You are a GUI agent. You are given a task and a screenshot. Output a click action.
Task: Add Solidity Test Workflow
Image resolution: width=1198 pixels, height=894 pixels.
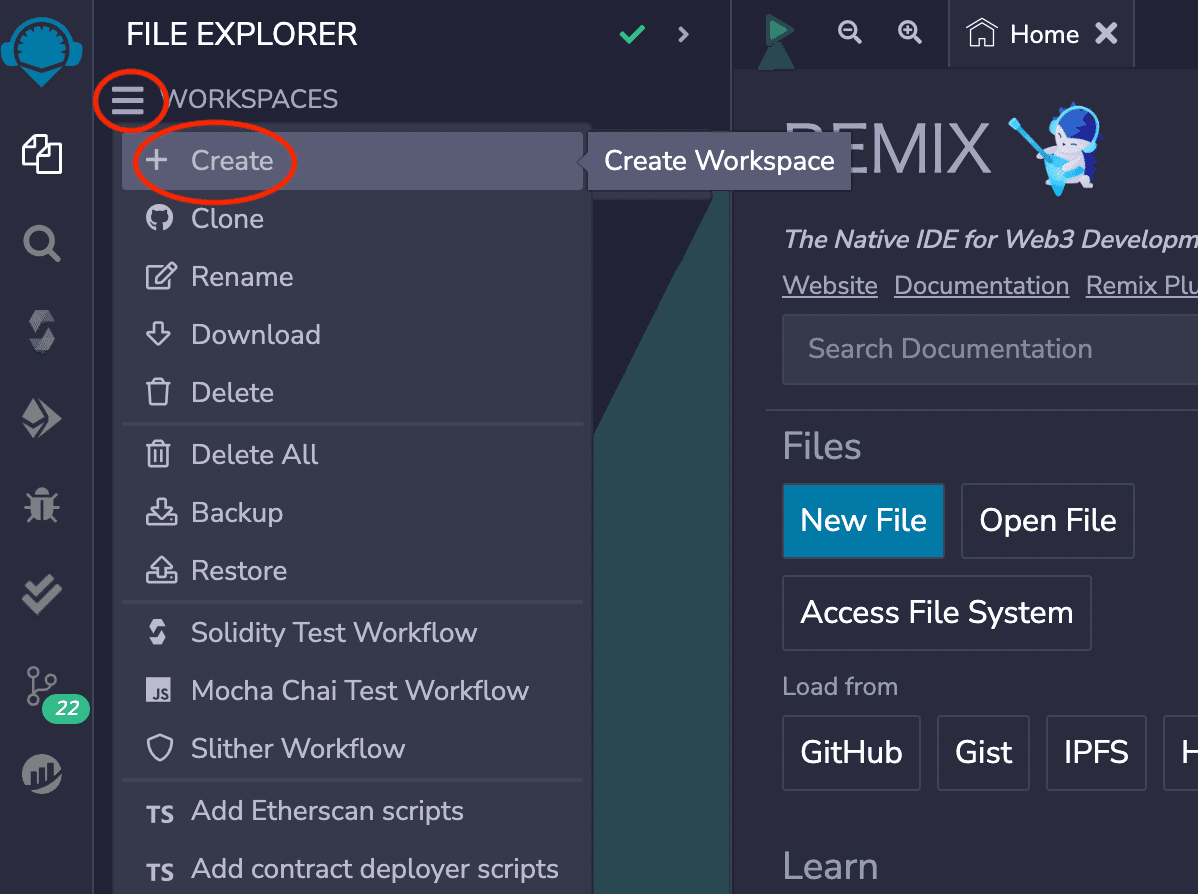coord(352,633)
